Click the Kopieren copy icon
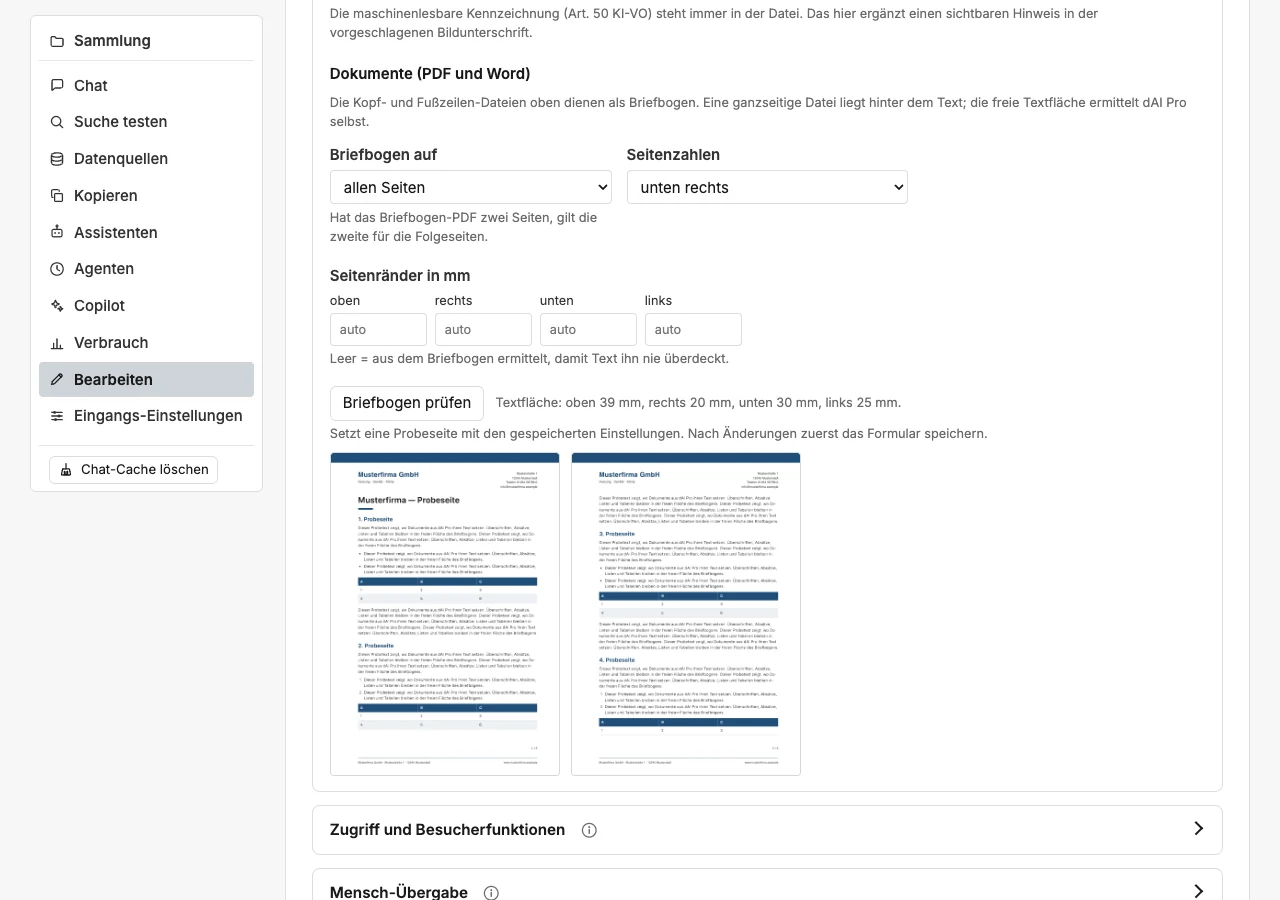Viewport: 1280px width, 900px height. point(57,196)
